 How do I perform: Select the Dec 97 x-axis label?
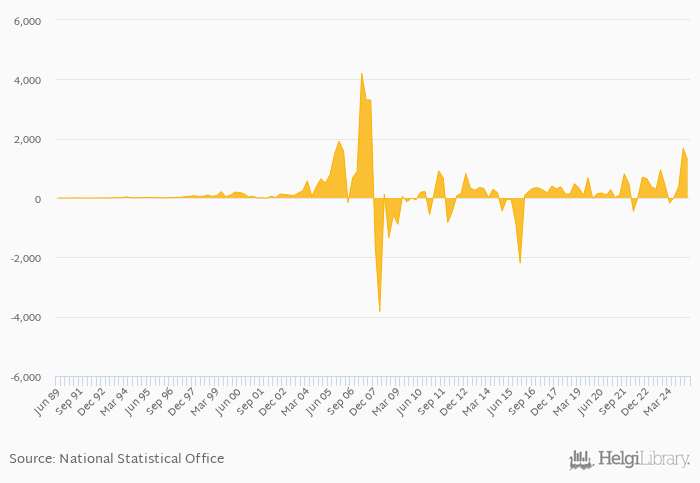coord(181,402)
